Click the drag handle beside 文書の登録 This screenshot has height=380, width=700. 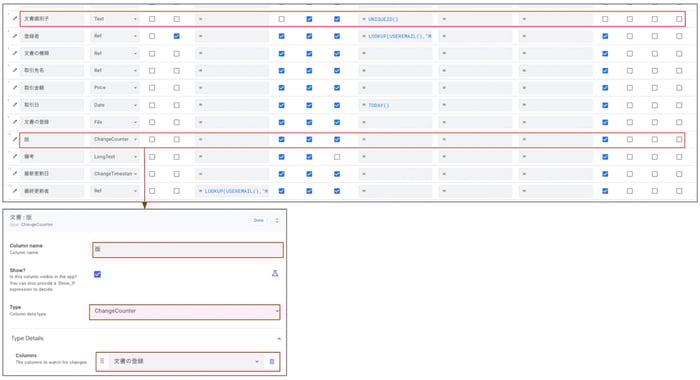click(102, 361)
